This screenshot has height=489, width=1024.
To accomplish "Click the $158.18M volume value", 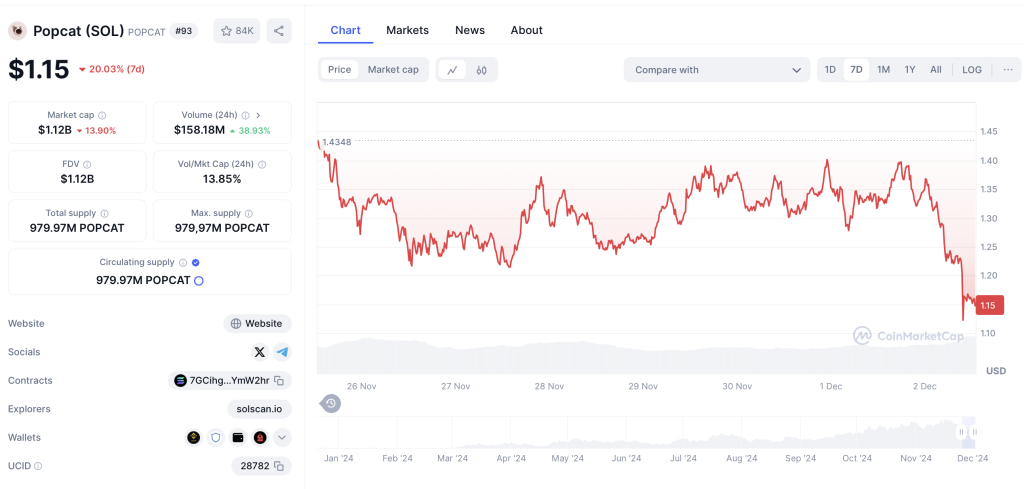I will tap(199, 131).
